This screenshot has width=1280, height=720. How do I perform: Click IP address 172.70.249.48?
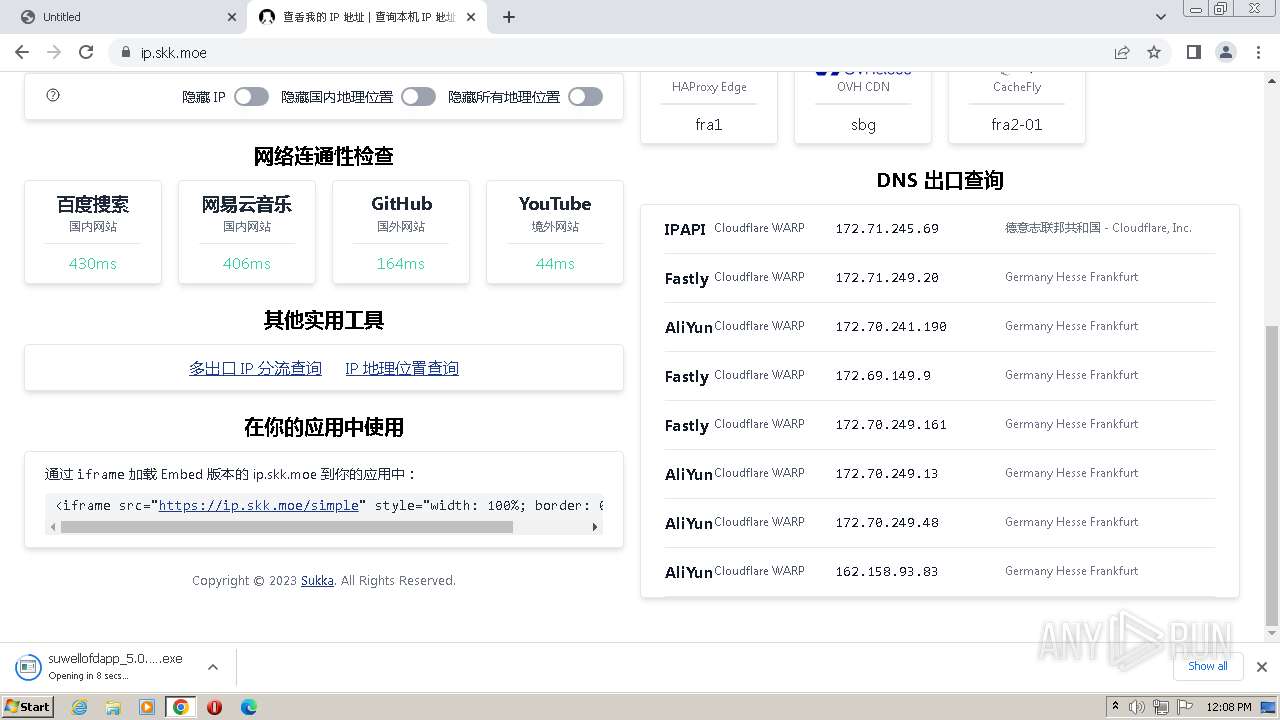[887, 523]
